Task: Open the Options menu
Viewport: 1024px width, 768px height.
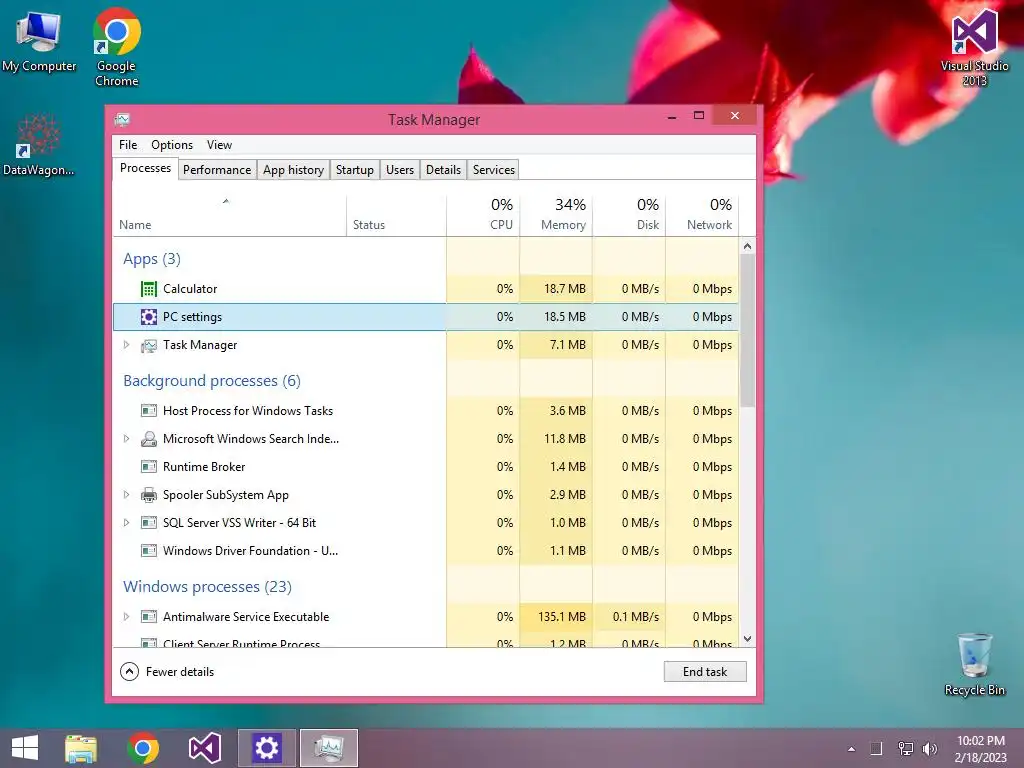Action: (x=172, y=145)
